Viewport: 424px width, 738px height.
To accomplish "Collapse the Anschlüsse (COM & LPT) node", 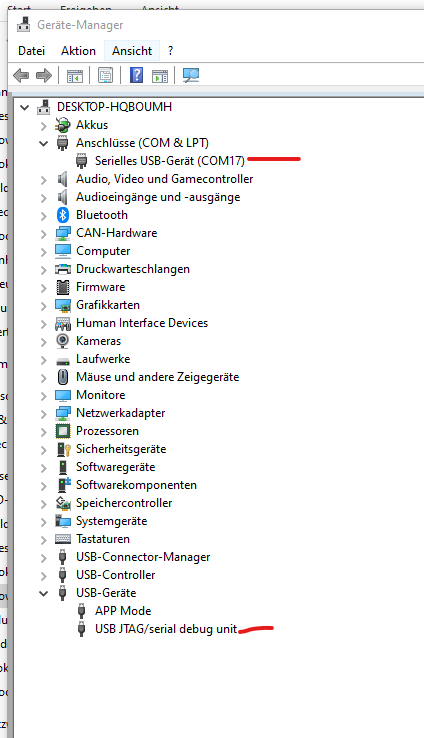I will point(43,143).
